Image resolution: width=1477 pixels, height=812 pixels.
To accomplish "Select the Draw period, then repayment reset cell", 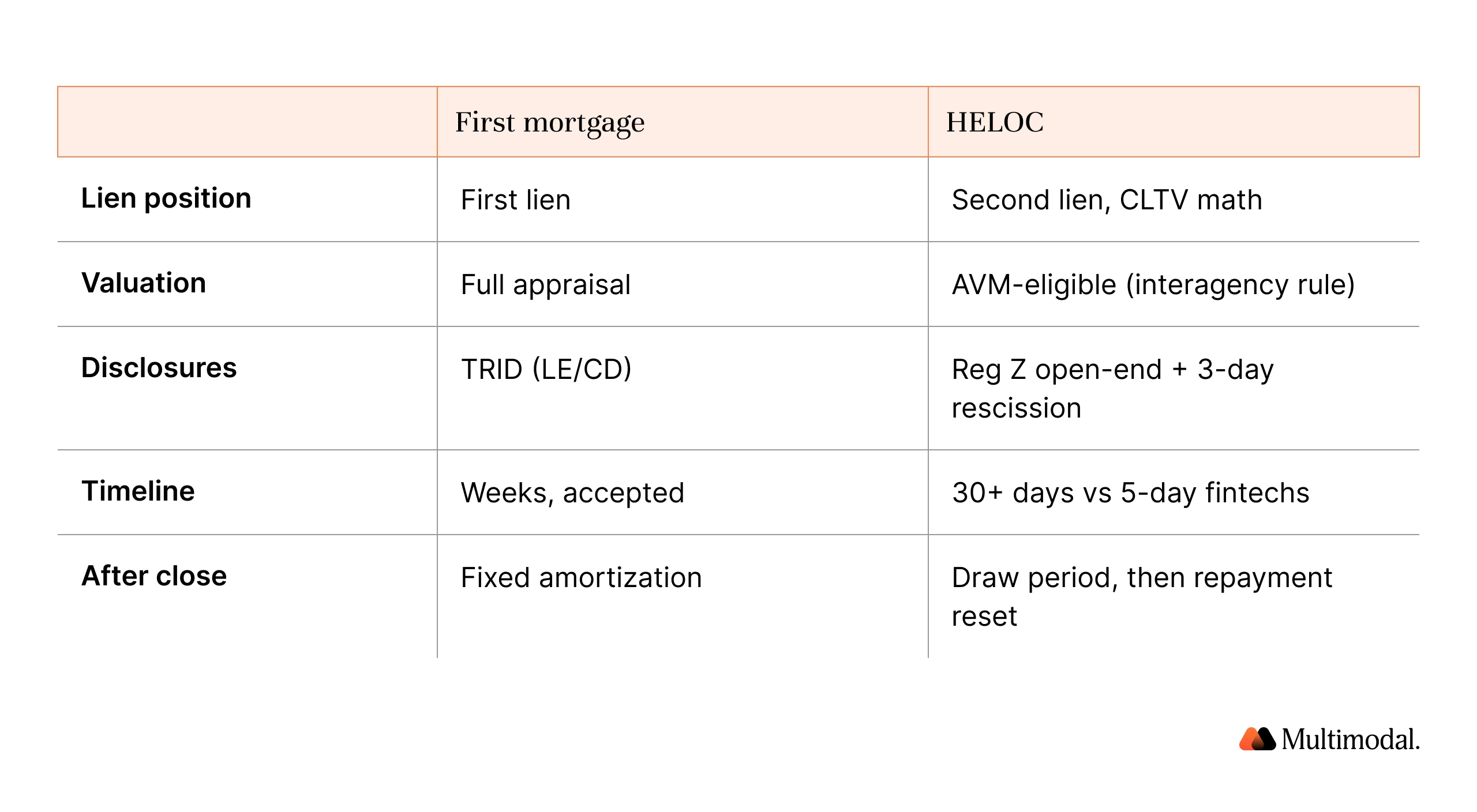I will pos(1174,596).
